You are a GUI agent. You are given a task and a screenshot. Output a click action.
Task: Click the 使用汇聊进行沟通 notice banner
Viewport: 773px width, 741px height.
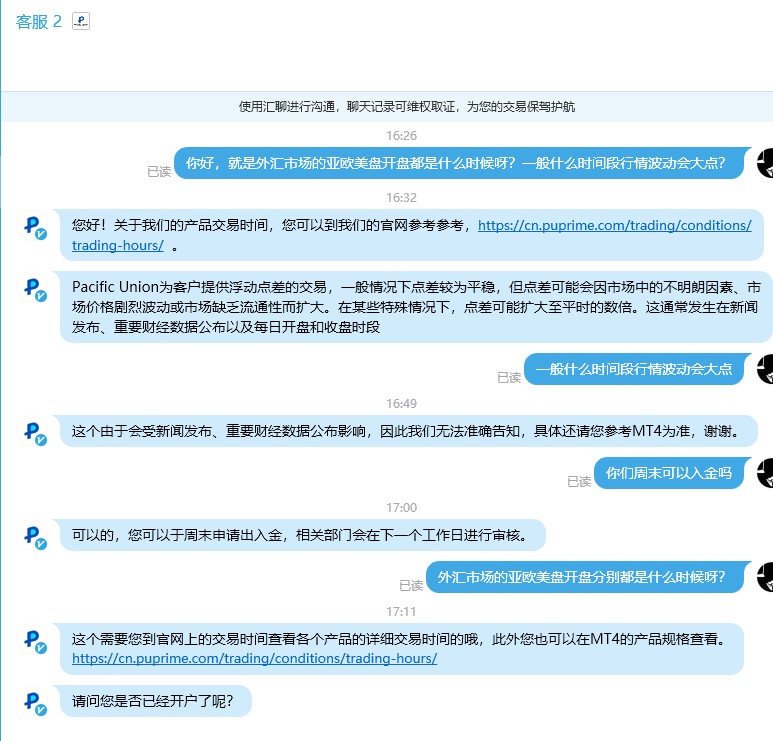click(x=387, y=106)
